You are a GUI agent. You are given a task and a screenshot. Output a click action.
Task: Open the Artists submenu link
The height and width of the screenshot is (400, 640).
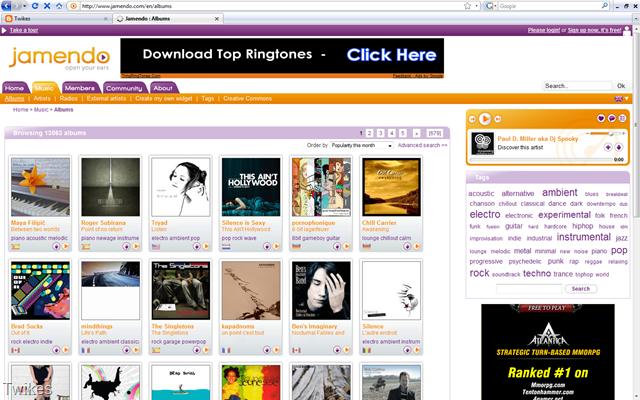[x=42, y=98]
